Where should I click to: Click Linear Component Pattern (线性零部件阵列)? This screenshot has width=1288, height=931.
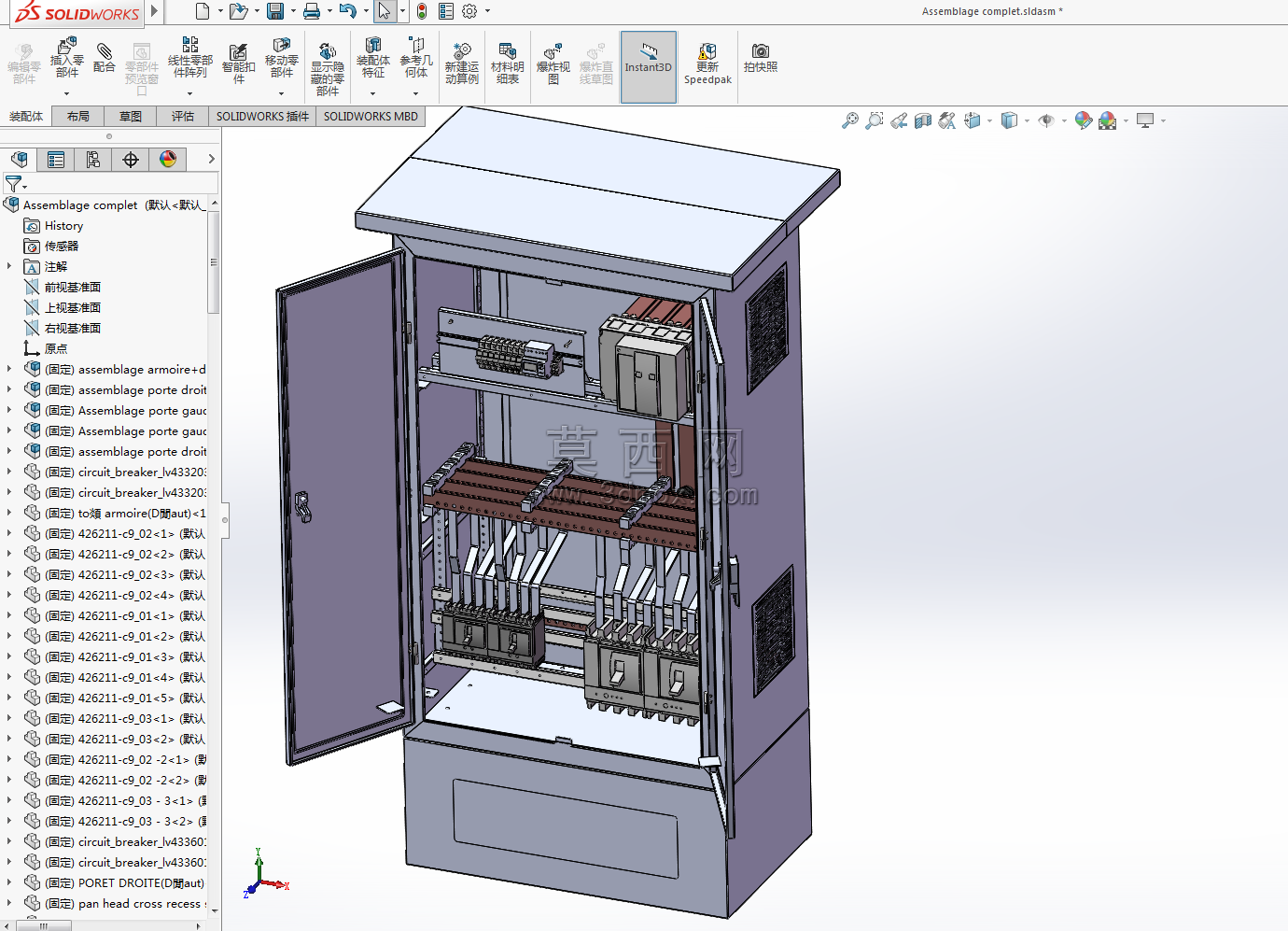(190, 58)
